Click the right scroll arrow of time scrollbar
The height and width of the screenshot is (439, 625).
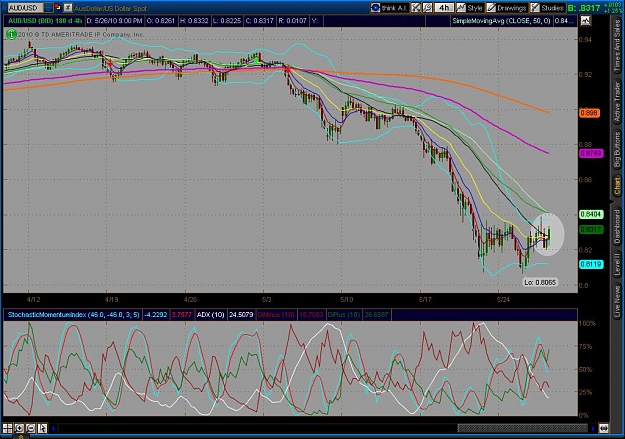(593, 429)
